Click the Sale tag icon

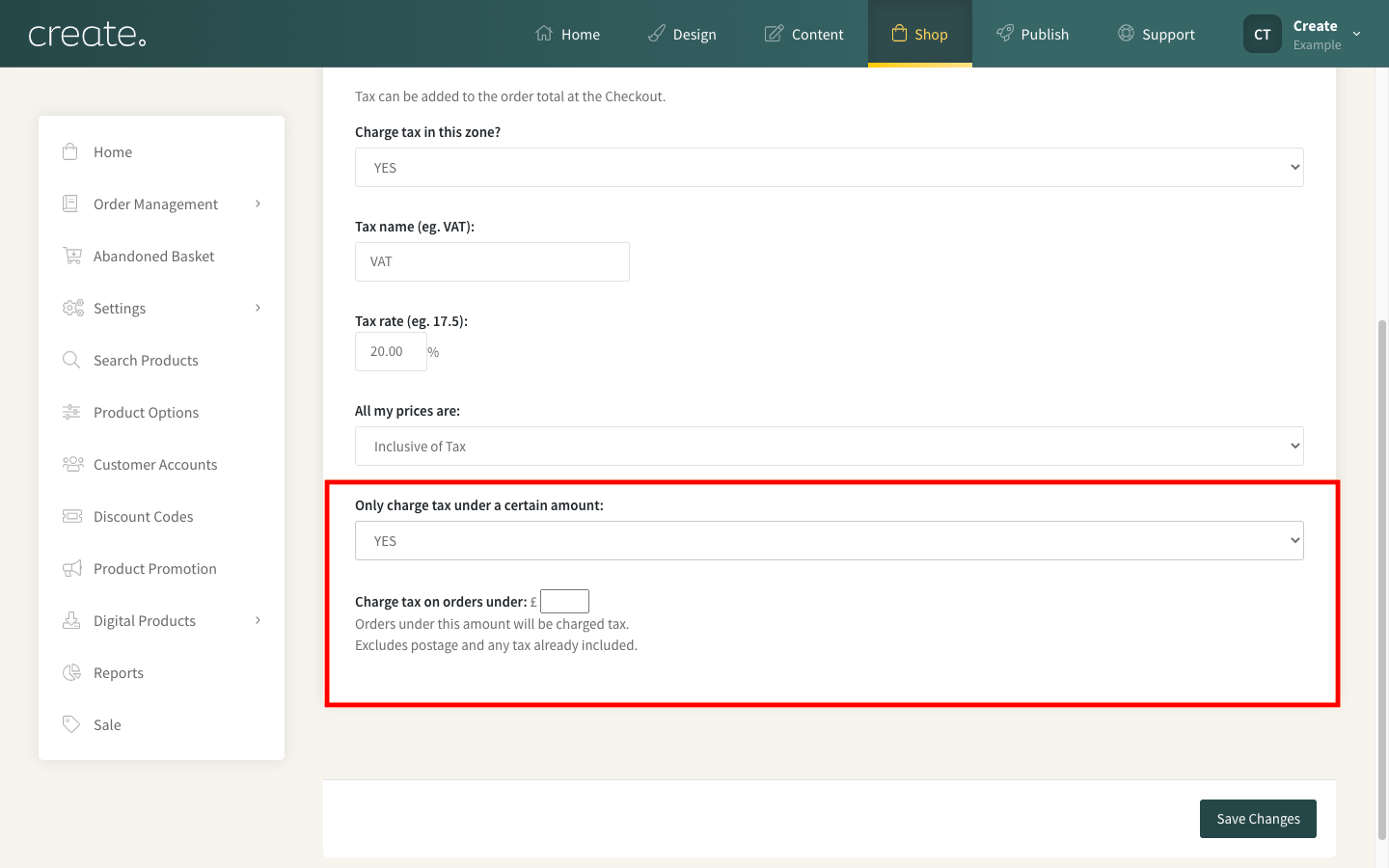point(71,724)
